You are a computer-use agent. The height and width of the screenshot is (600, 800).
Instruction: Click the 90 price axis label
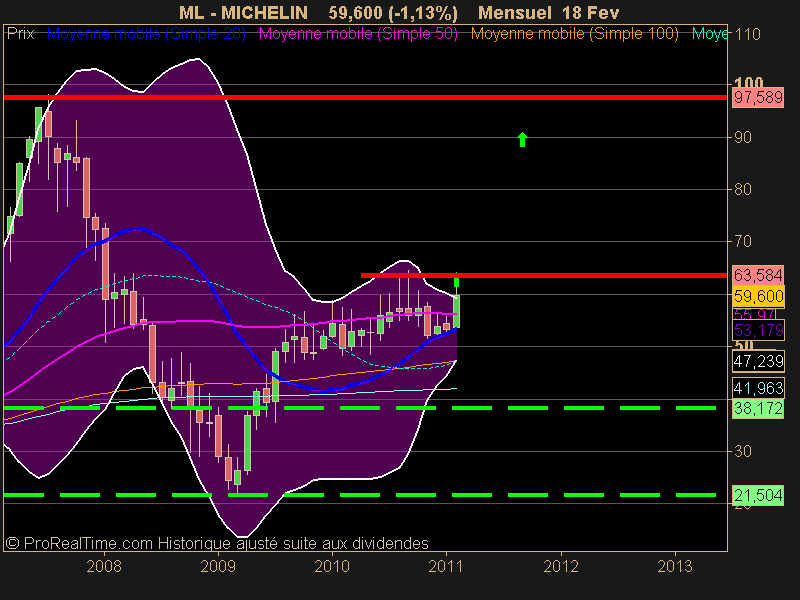point(743,138)
